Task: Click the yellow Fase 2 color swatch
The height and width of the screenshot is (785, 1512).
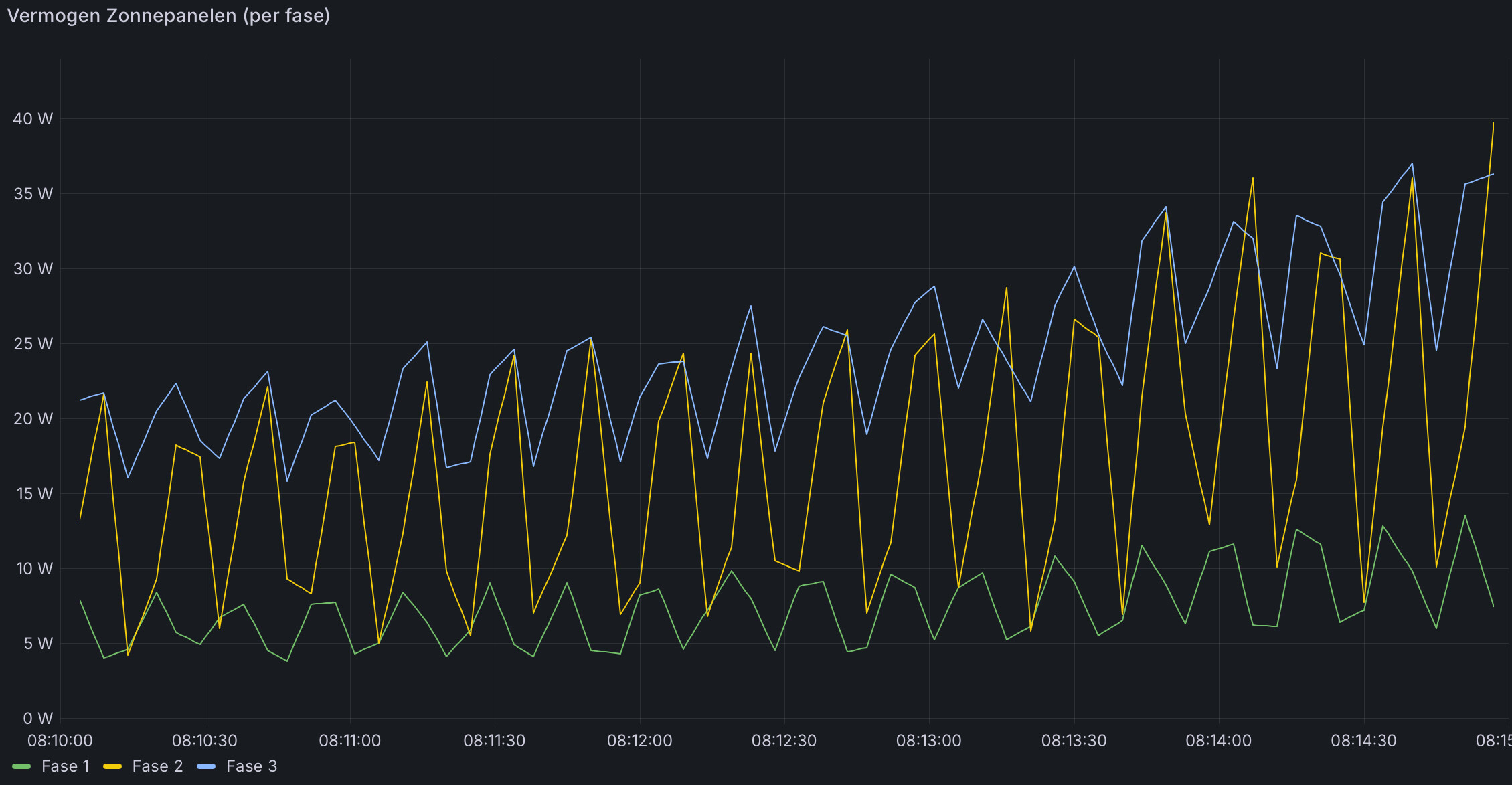Action: tap(112, 766)
